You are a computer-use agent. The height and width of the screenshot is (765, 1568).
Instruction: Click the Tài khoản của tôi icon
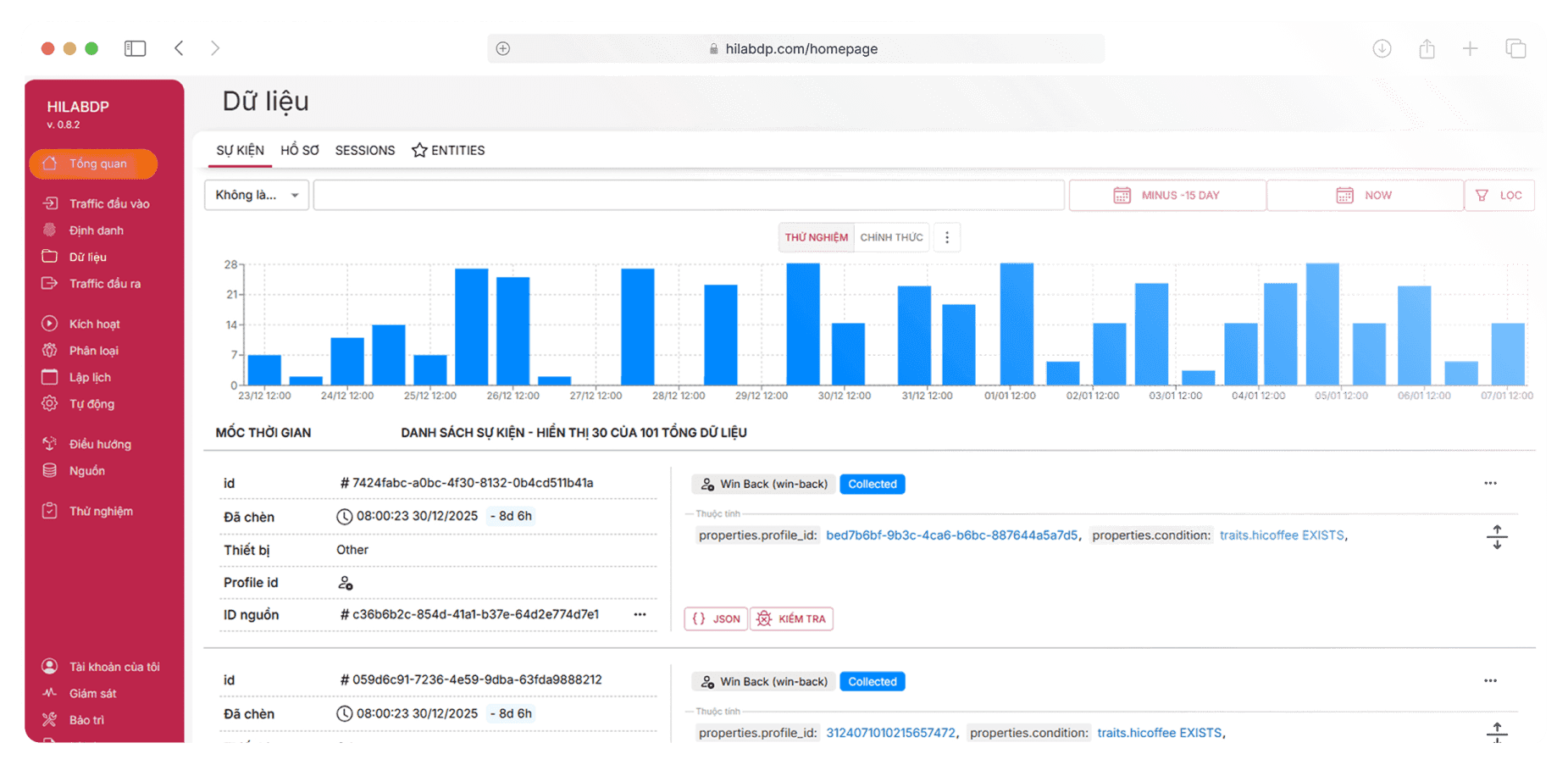tap(50, 667)
